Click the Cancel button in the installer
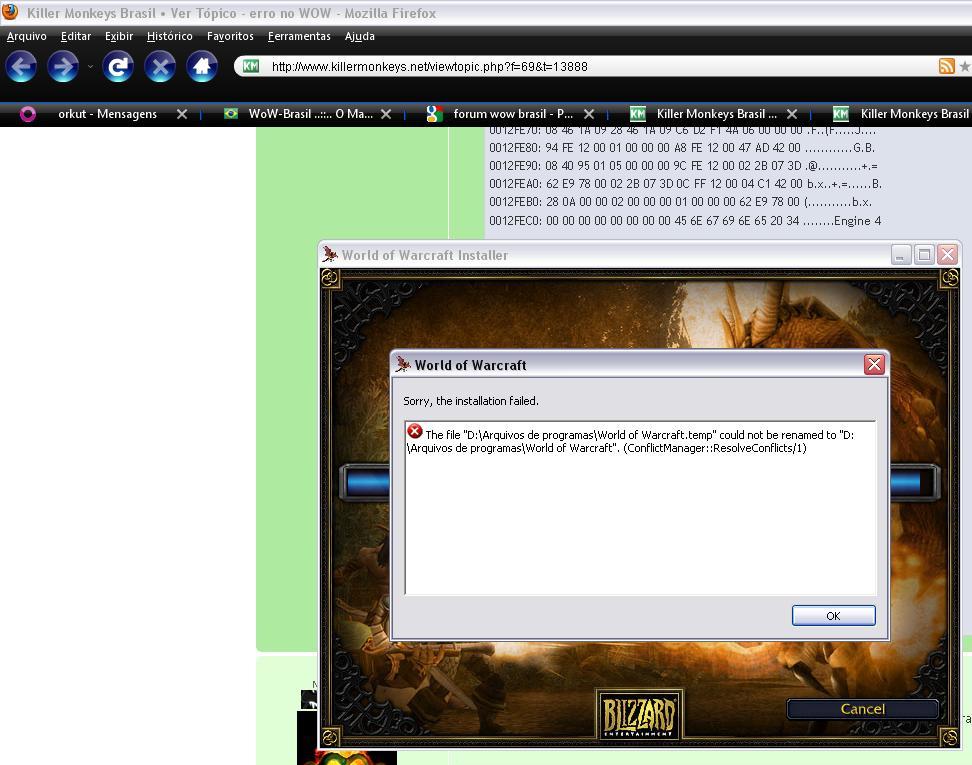This screenshot has width=972, height=765. pyautogui.click(x=862, y=709)
